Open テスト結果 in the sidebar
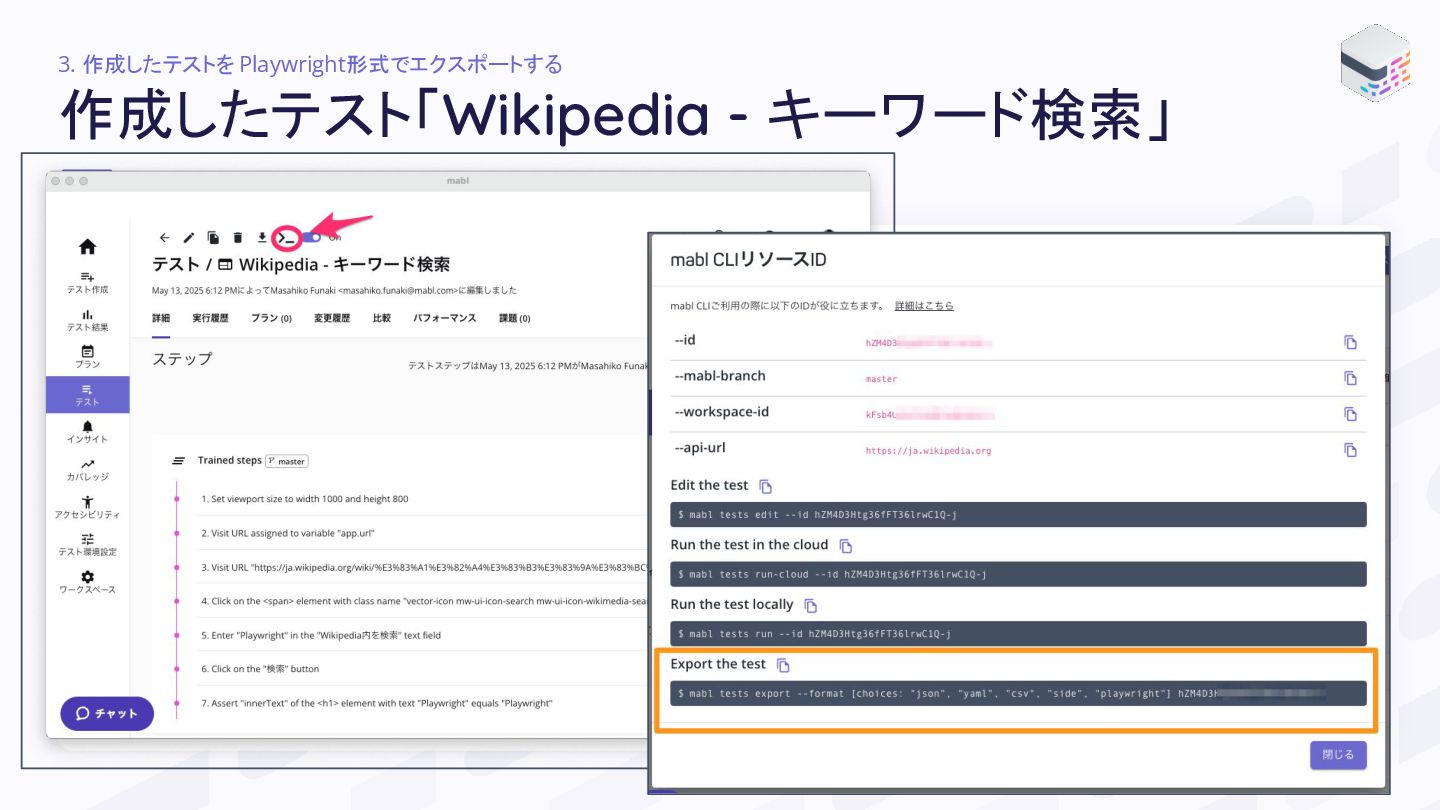Viewport: 1440px width, 810px height. [88, 320]
